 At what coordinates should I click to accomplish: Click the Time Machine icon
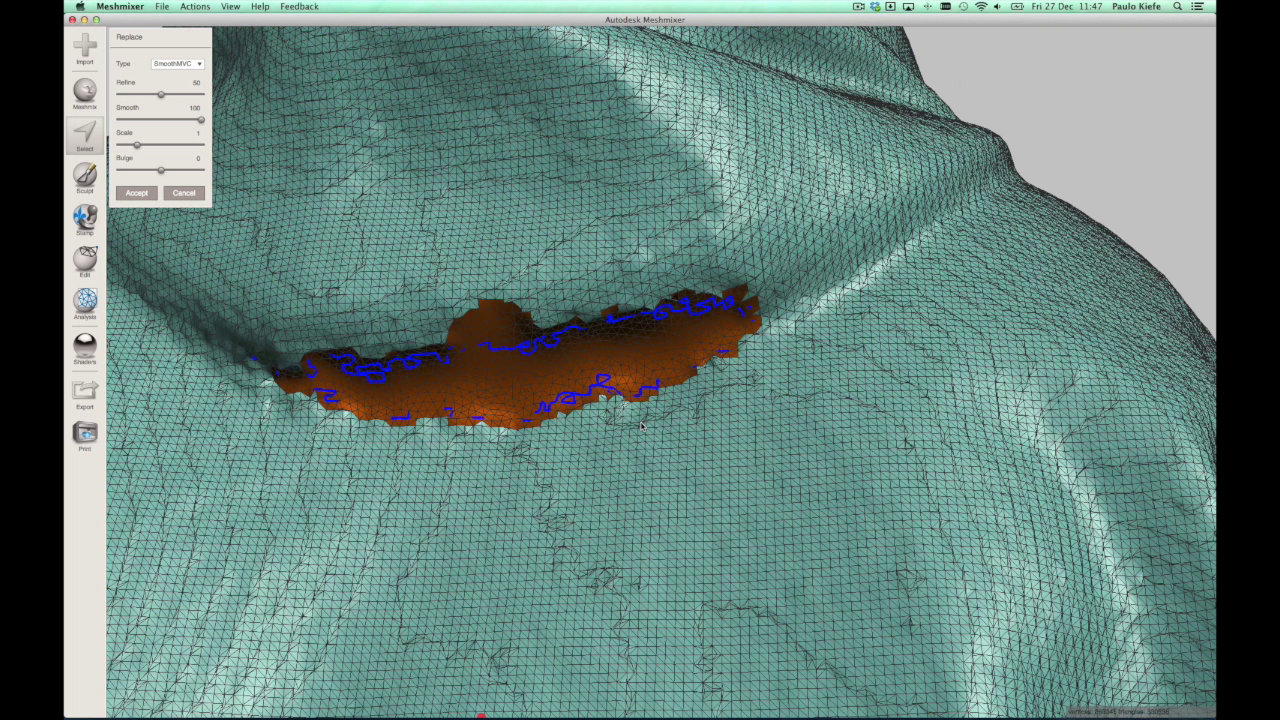(x=963, y=6)
